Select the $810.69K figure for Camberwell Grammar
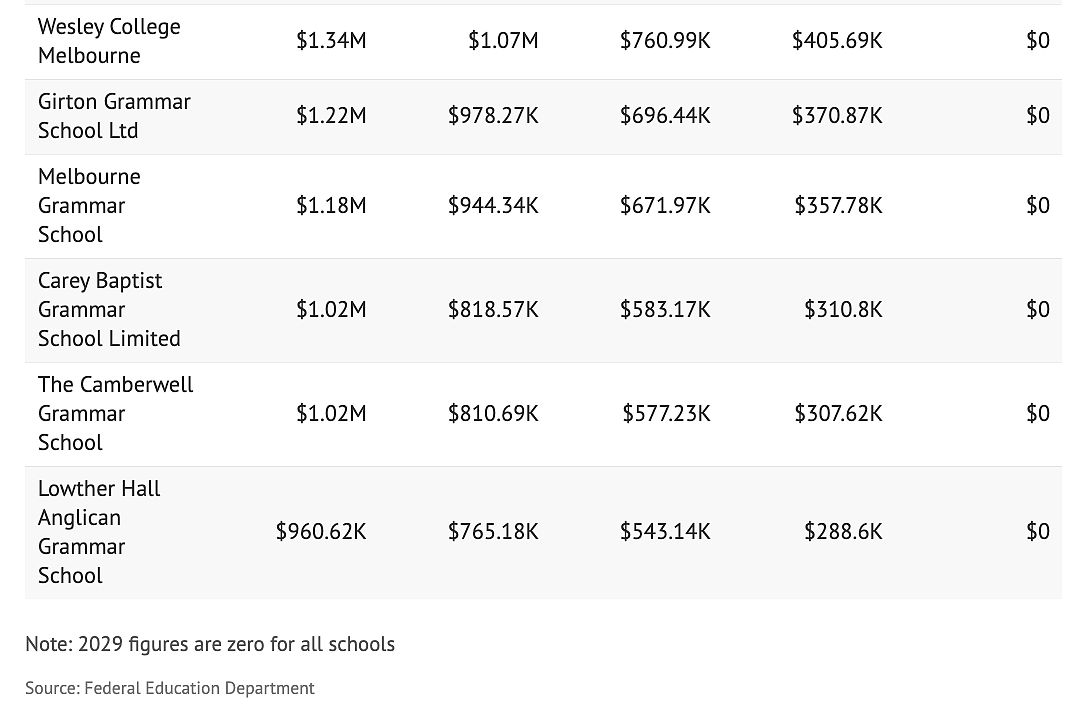This screenshot has height=712, width=1080. [x=493, y=413]
